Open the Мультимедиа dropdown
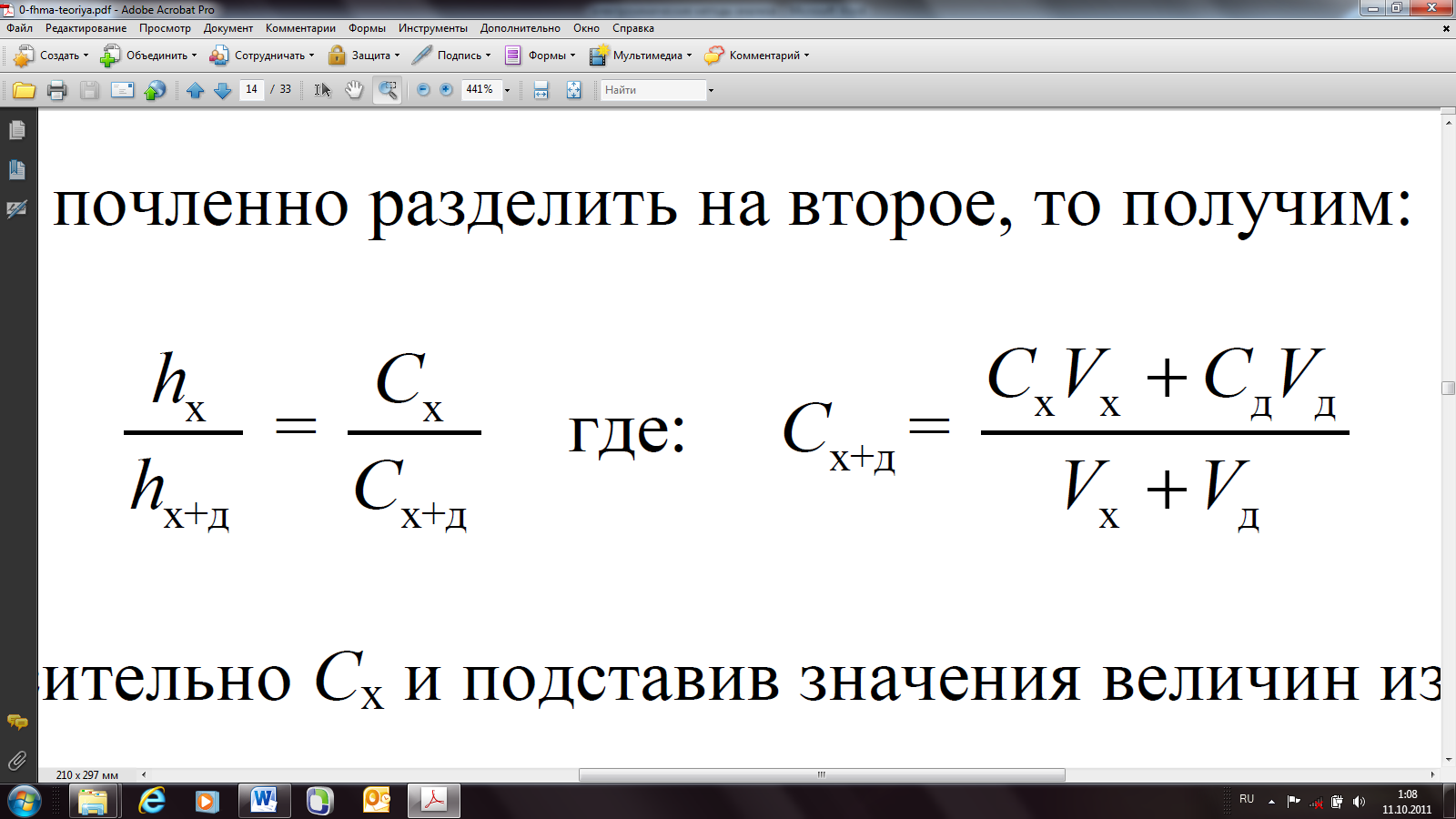 pos(641,56)
